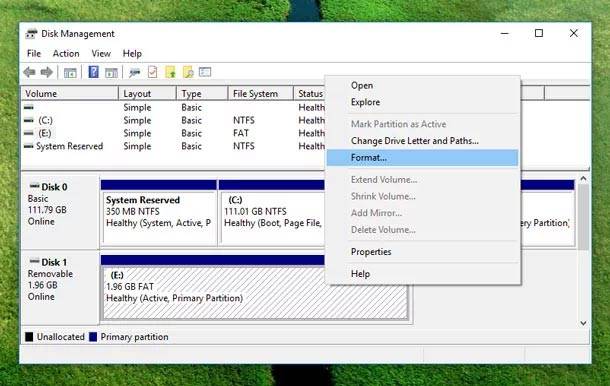This screenshot has width=610, height=386.
Task: Click the drive icon beside System Reserved row
Action: (29, 146)
